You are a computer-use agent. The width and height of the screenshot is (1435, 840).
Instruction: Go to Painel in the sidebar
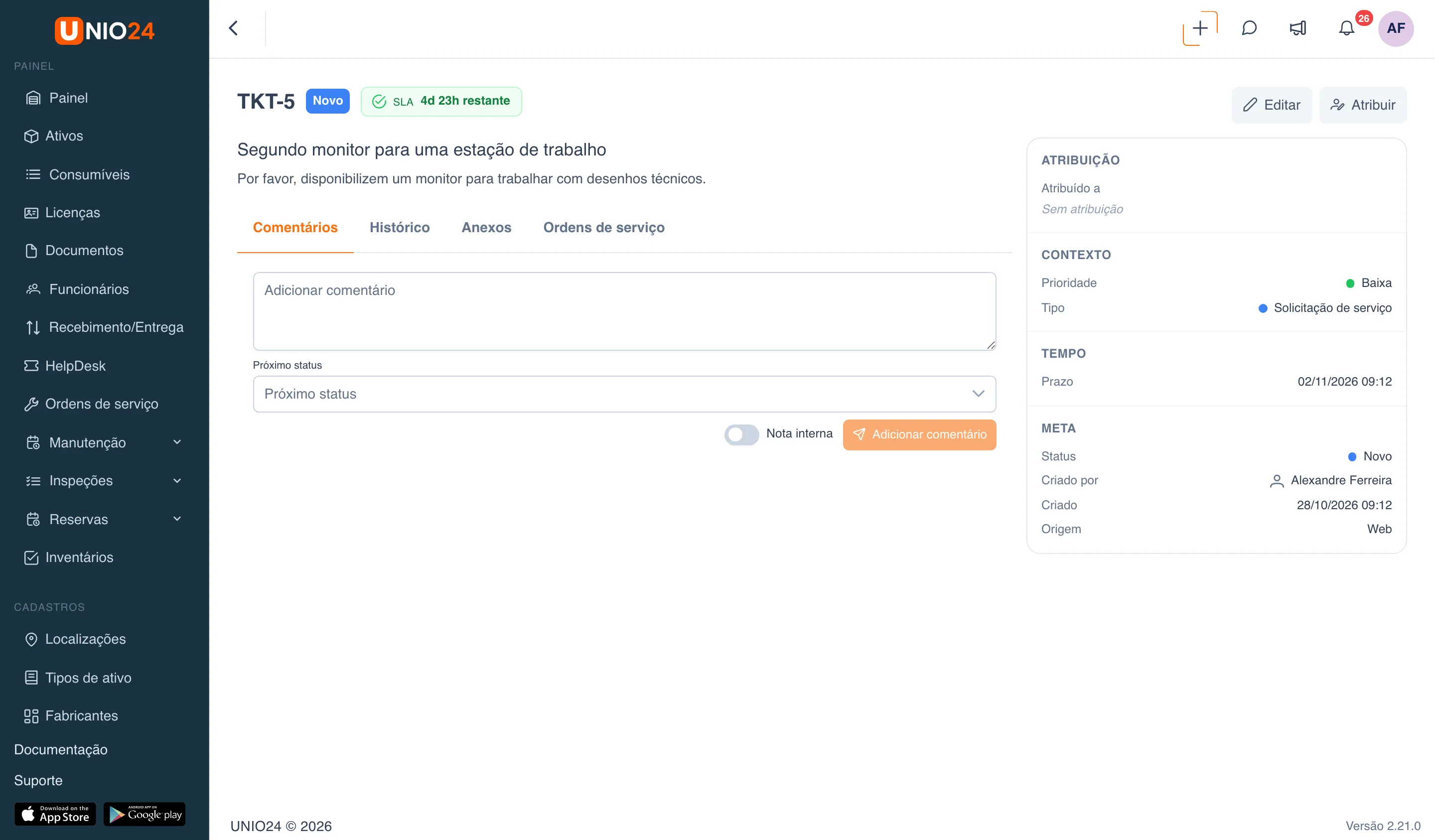56,98
